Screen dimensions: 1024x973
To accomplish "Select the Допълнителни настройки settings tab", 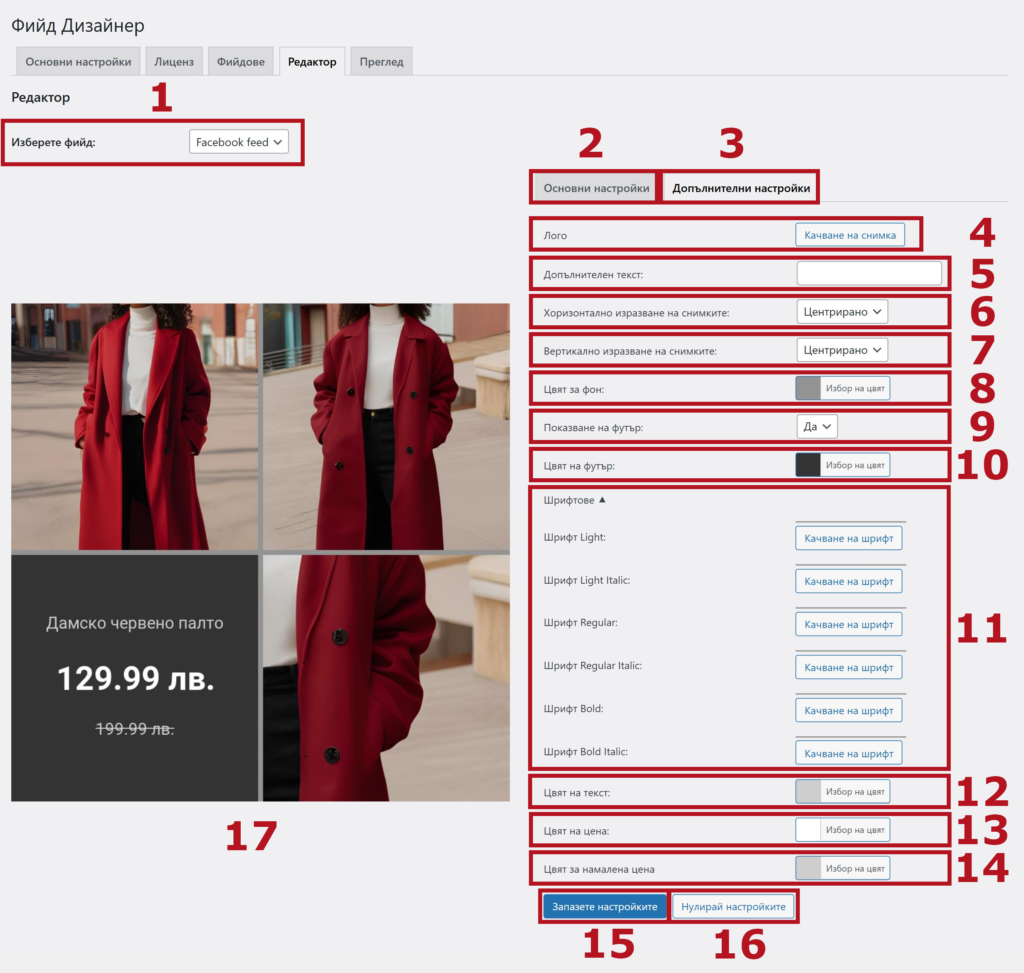I will 740,188.
